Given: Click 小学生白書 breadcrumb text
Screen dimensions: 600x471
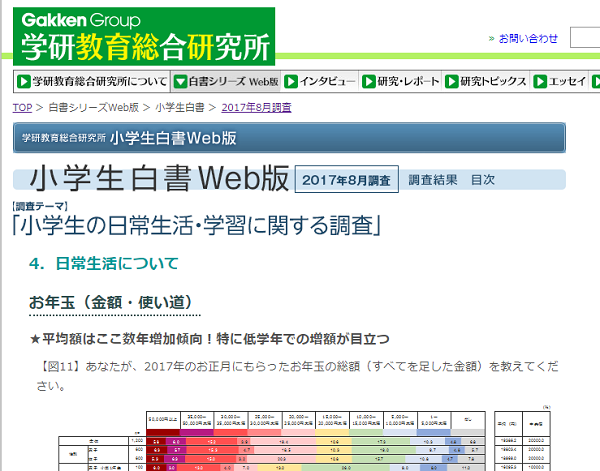Looking at the screenshot, I should click(180, 108).
